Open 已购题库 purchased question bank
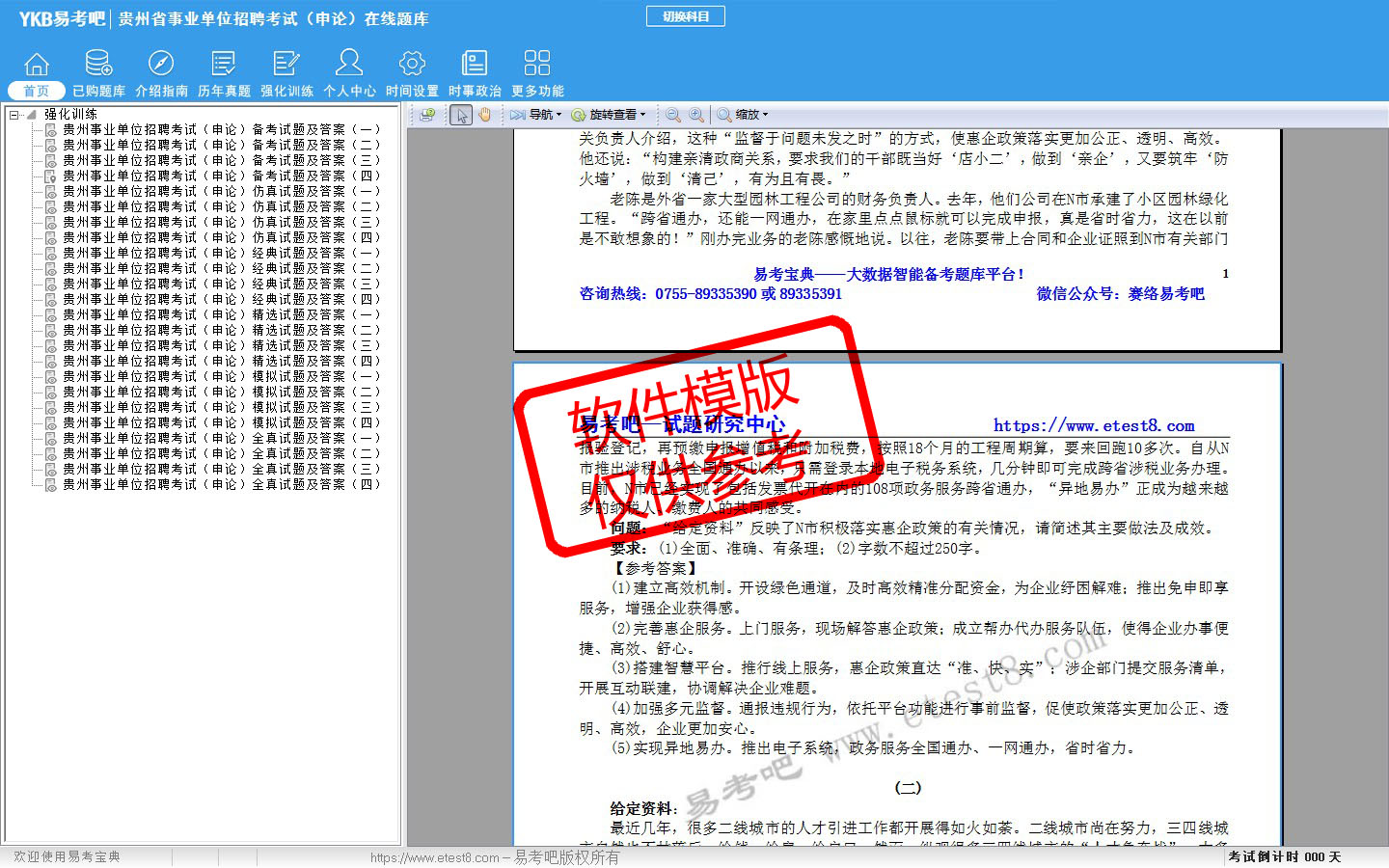 pos(98,74)
